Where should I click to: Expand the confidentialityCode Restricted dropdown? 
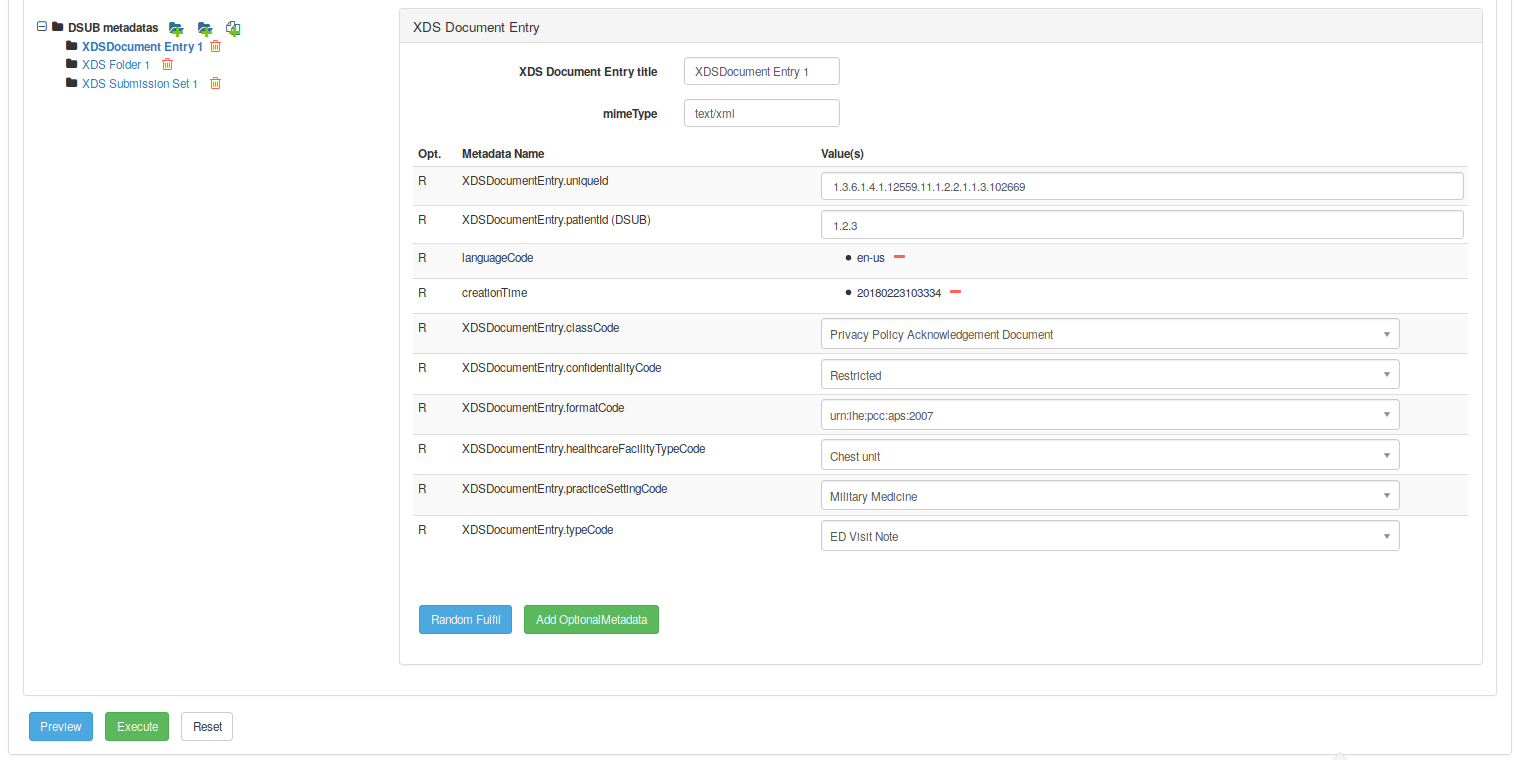pyautogui.click(x=1109, y=375)
